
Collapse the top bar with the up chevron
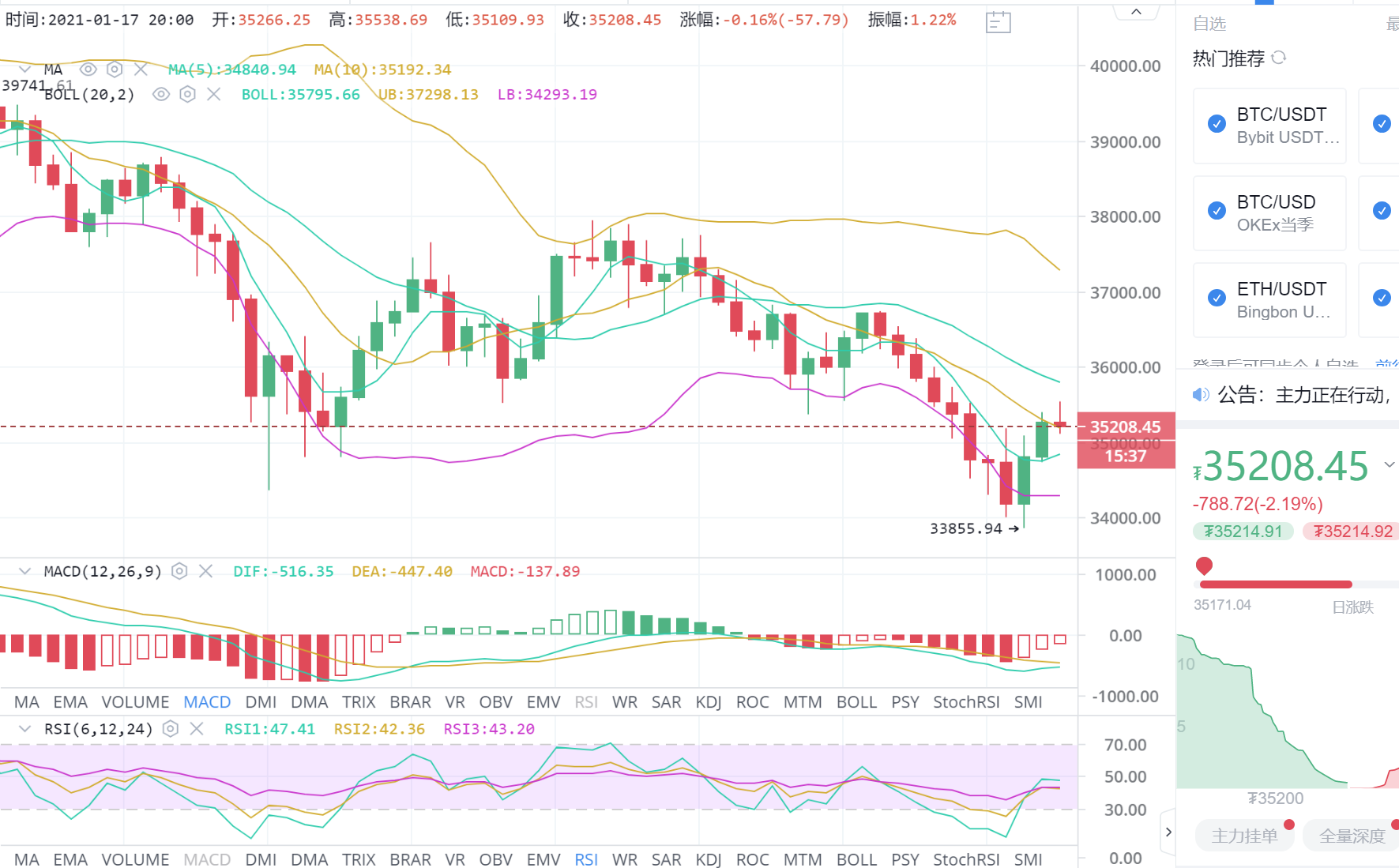point(1136,12)
